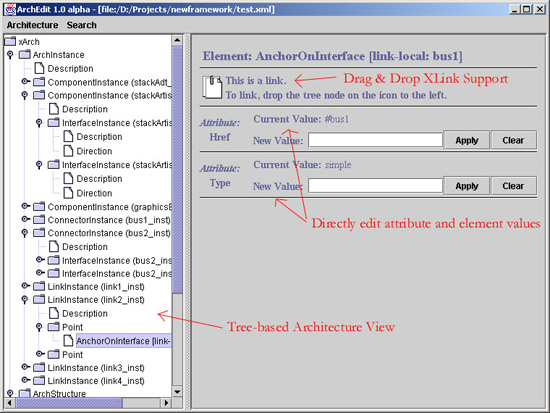Click Description document icon under LinkInstance (link2_inst)
Screen dimensions: 550x413
tap(54, 313)
